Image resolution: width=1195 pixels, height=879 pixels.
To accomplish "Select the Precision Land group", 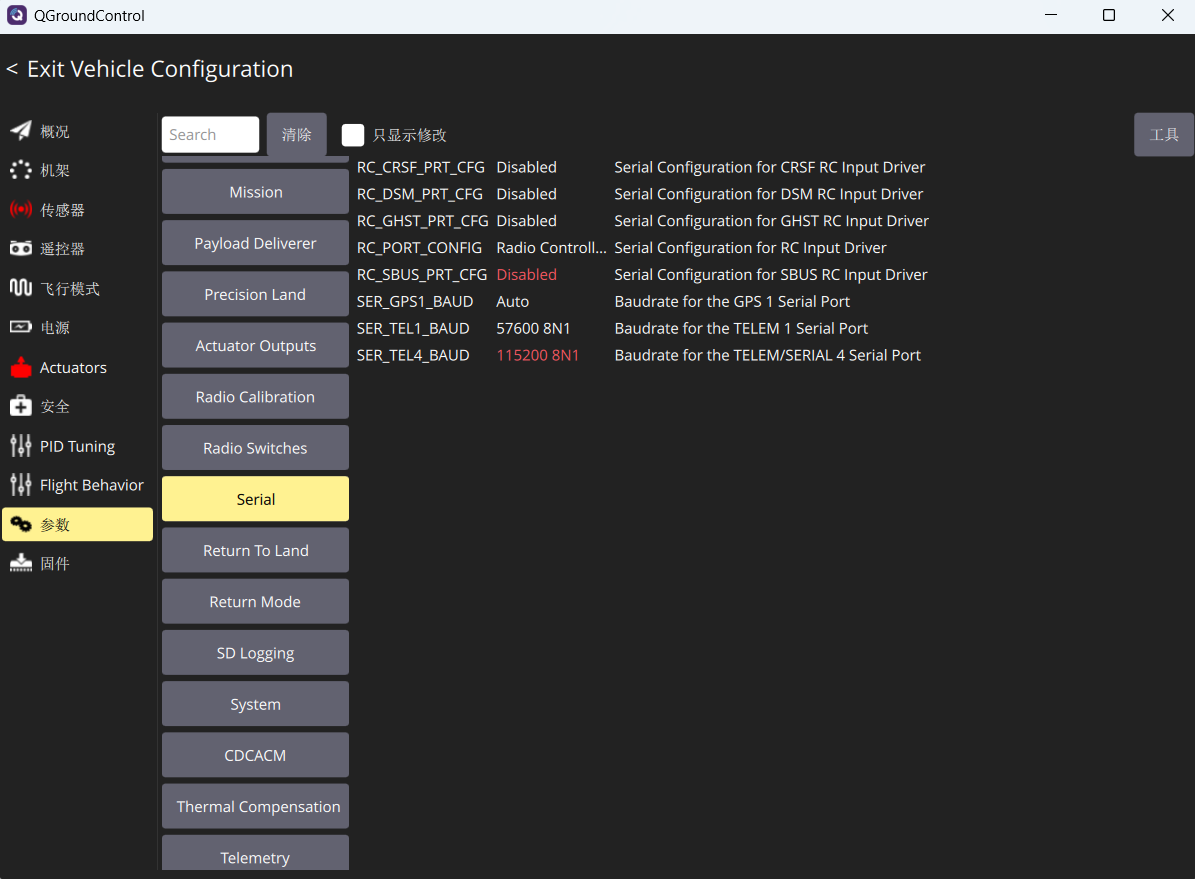I will [255, 294].
